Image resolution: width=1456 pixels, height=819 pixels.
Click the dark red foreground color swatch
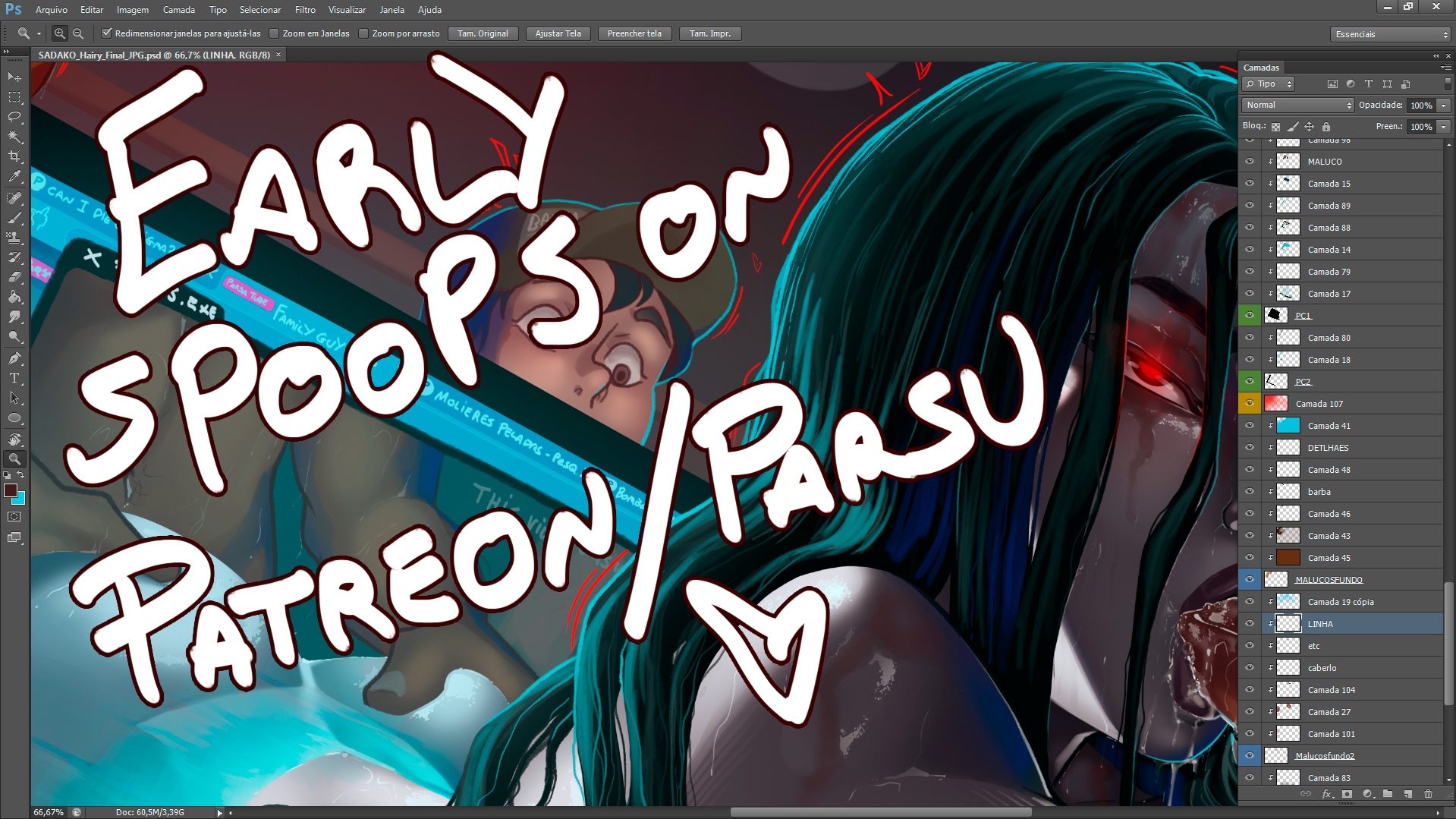[x=11, y=490]
